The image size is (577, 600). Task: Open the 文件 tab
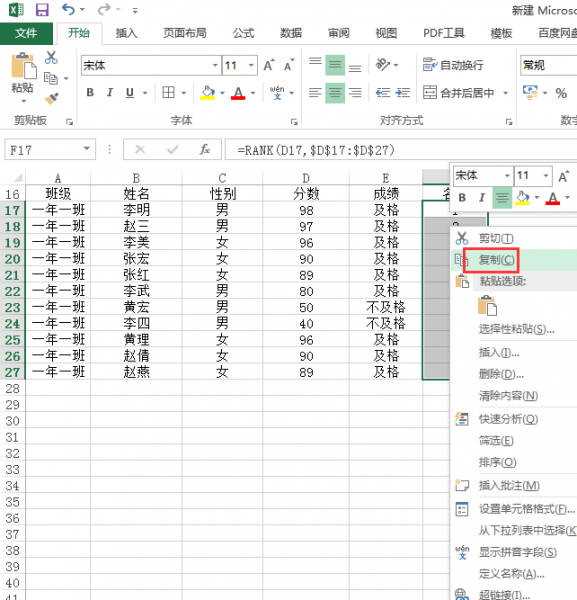coord(26,33)
